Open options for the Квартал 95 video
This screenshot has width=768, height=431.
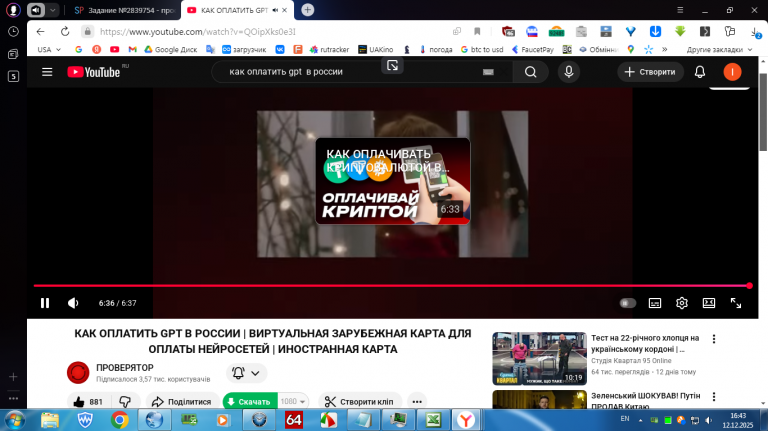coord(714,339)
